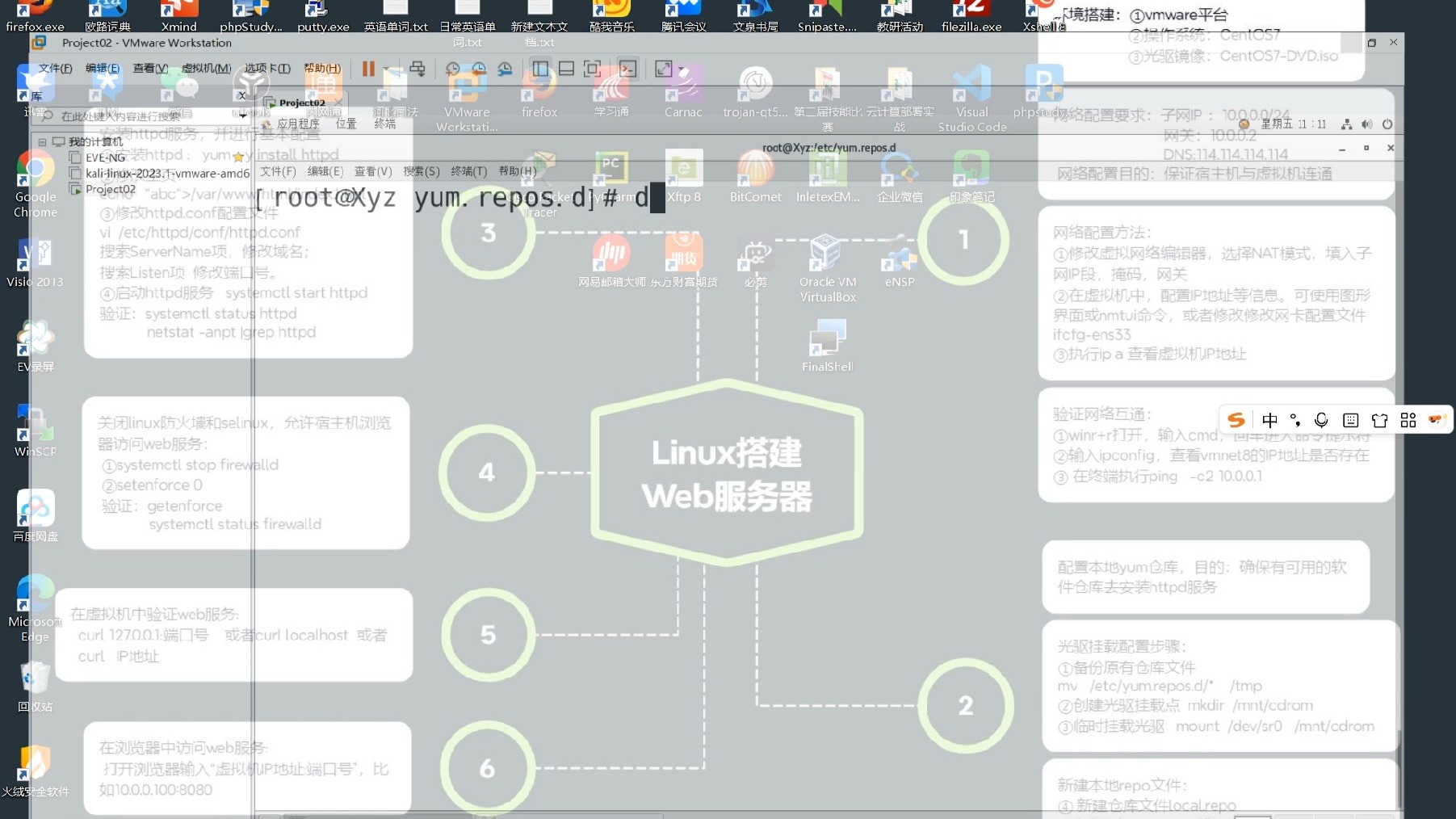
Task: Open the VMware 文件(F) menu
Action: coord(55,68)
